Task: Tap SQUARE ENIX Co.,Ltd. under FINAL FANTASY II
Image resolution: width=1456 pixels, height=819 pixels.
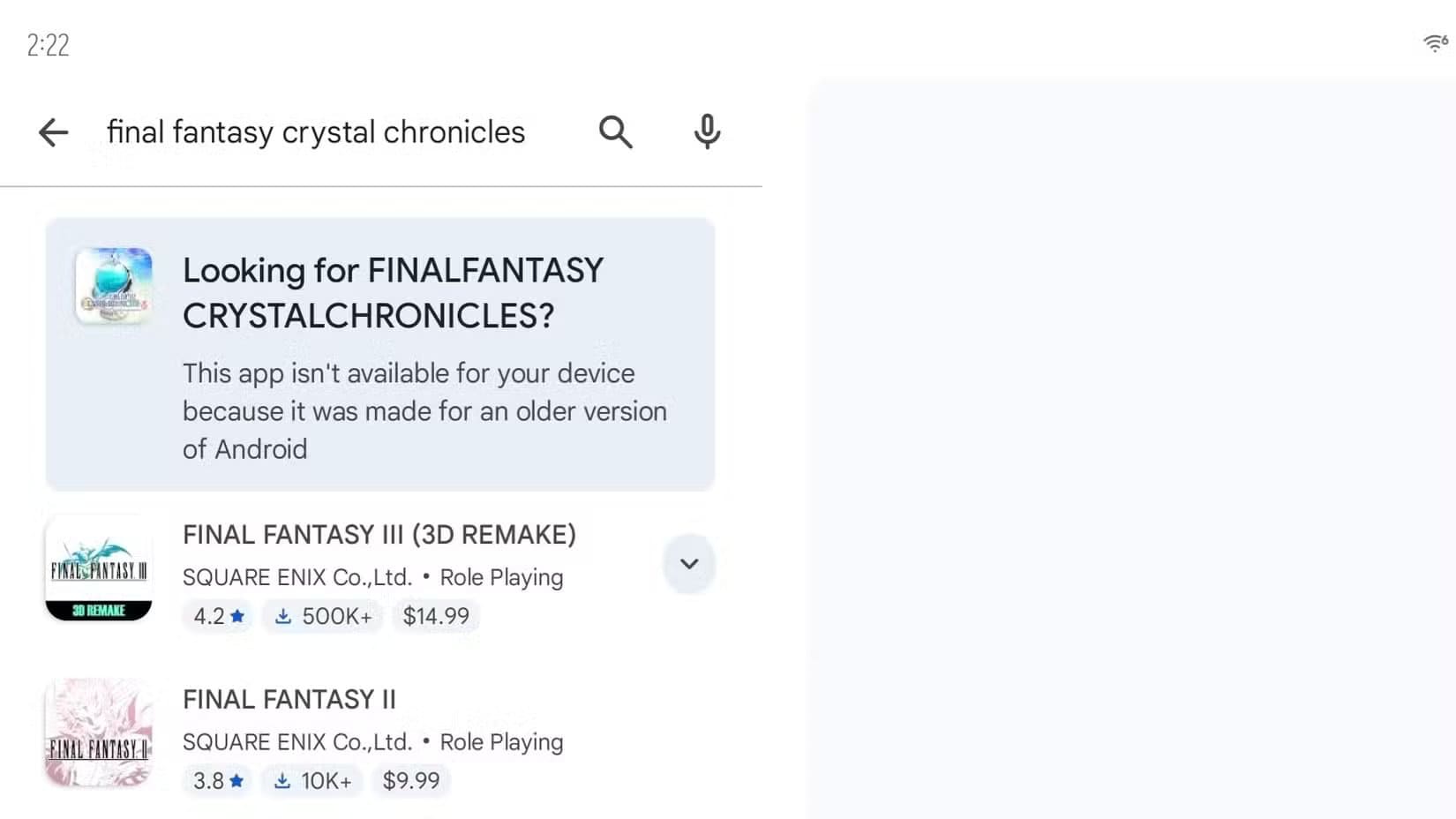Action: tap(297, 741)
